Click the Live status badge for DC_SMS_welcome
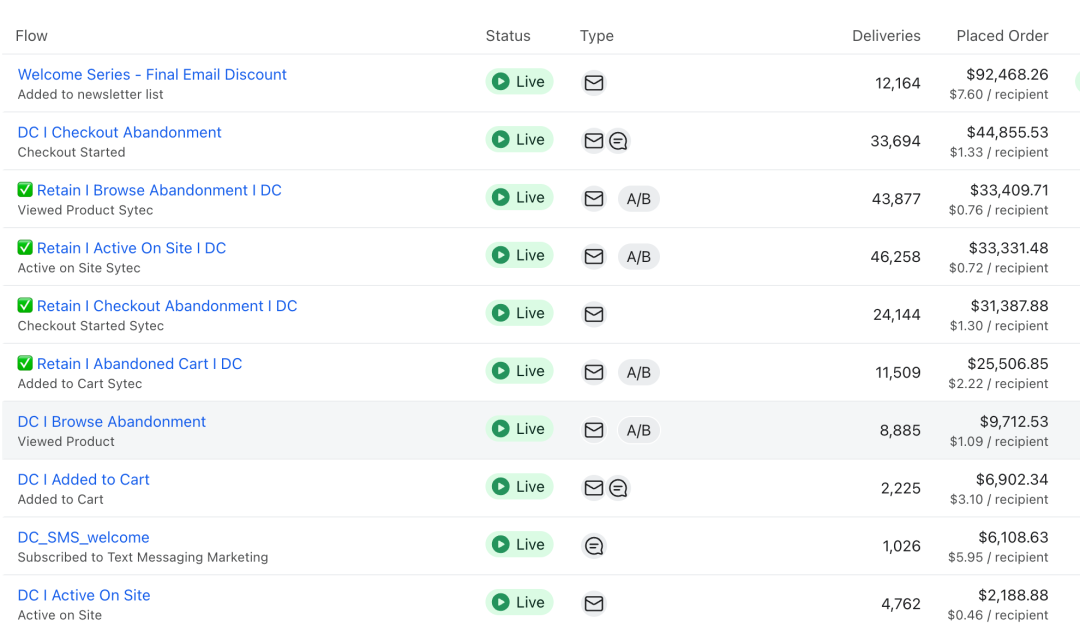The image size is (1080, 643). (x=519, y=544)
